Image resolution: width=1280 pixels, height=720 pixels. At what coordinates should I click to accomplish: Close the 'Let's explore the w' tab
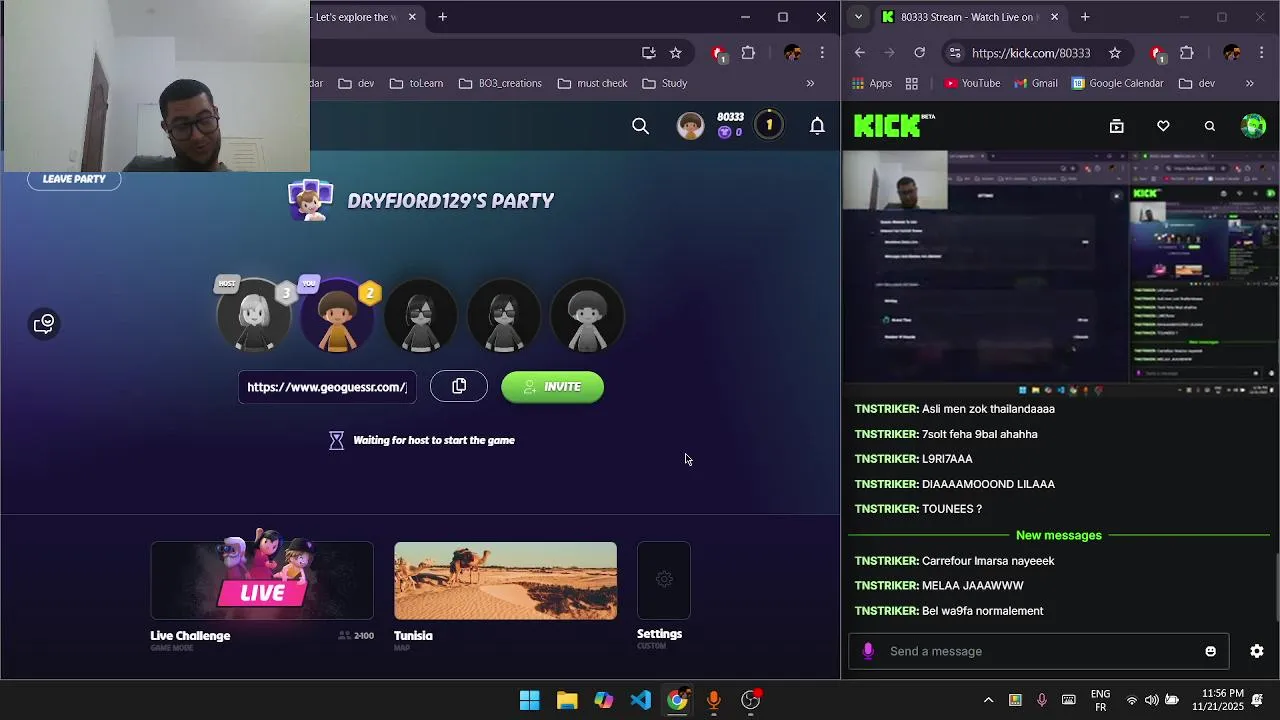(412, 17)
